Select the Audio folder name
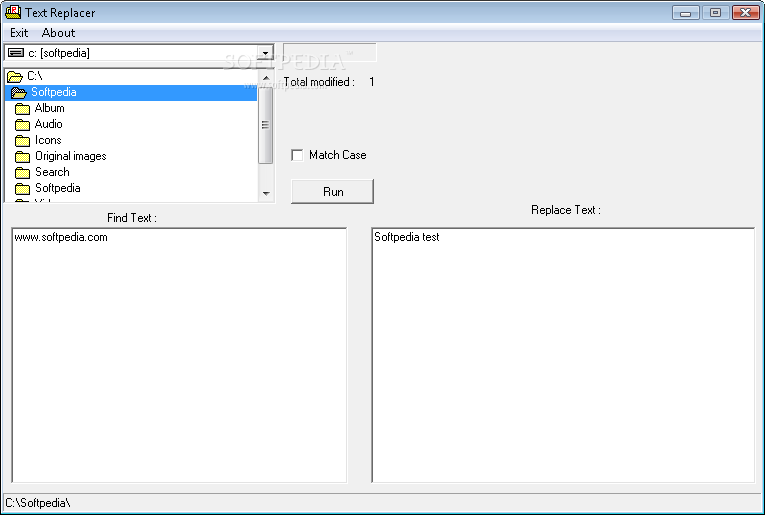The width and height of the screenshot is (765, 515). click(48, 124)
